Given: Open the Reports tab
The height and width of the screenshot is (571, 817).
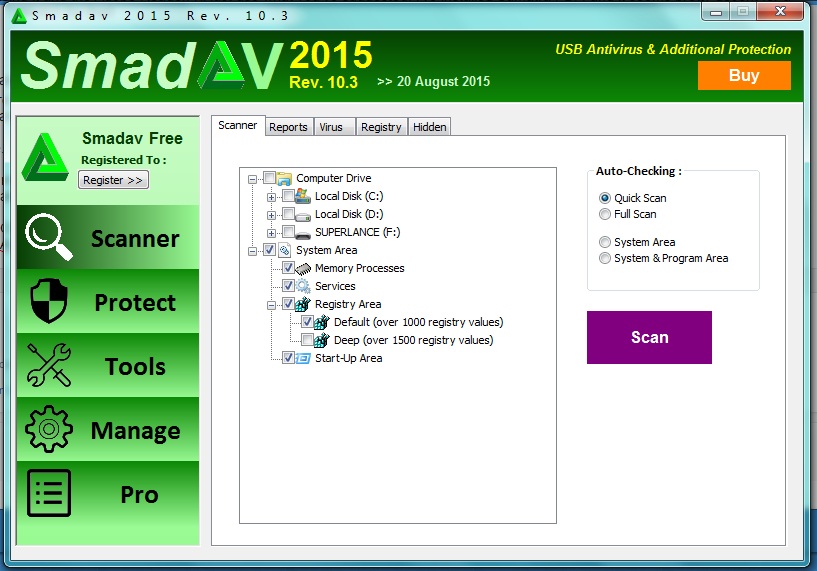Looking at the screenshot, I should [288, 127].
